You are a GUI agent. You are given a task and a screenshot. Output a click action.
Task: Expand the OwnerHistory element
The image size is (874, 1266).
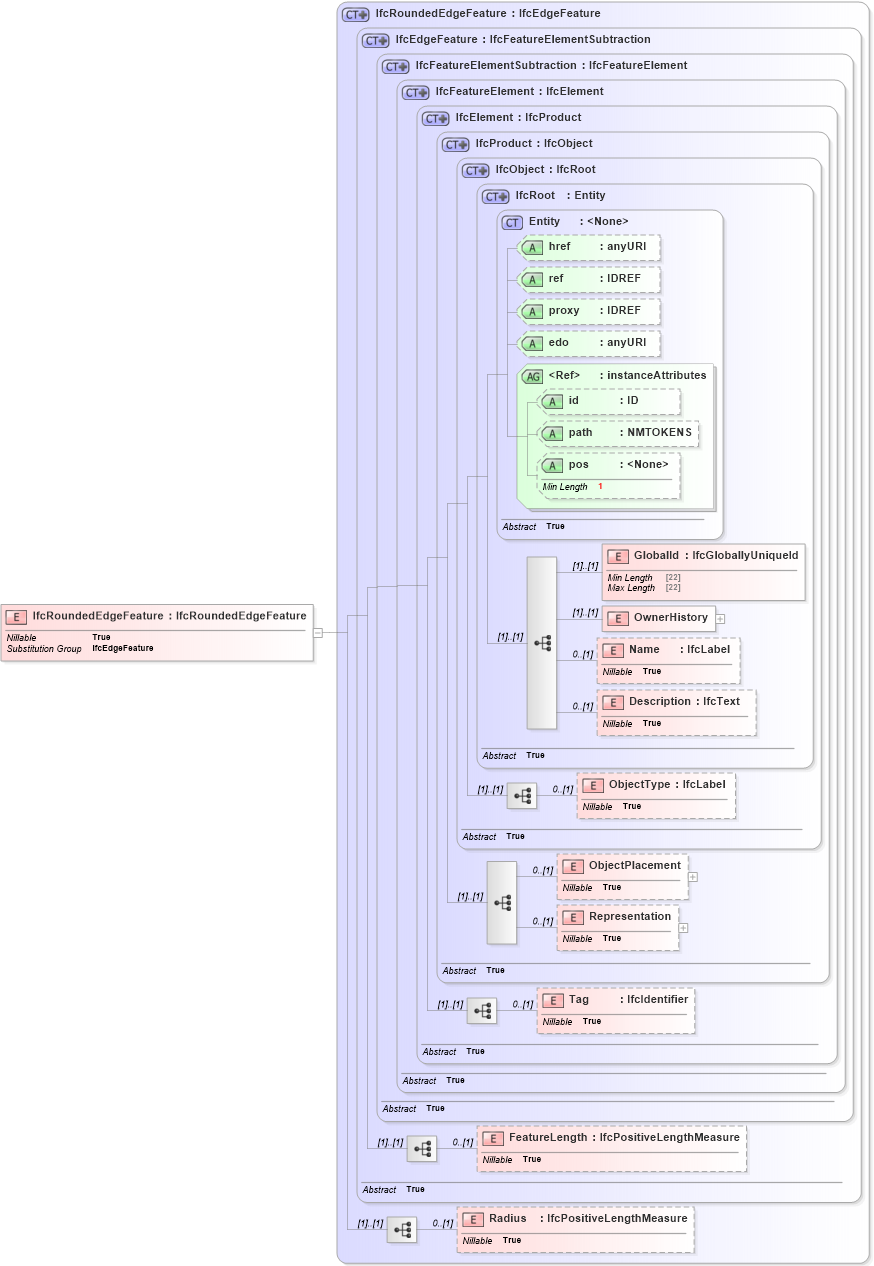click(x=720, y=619)
